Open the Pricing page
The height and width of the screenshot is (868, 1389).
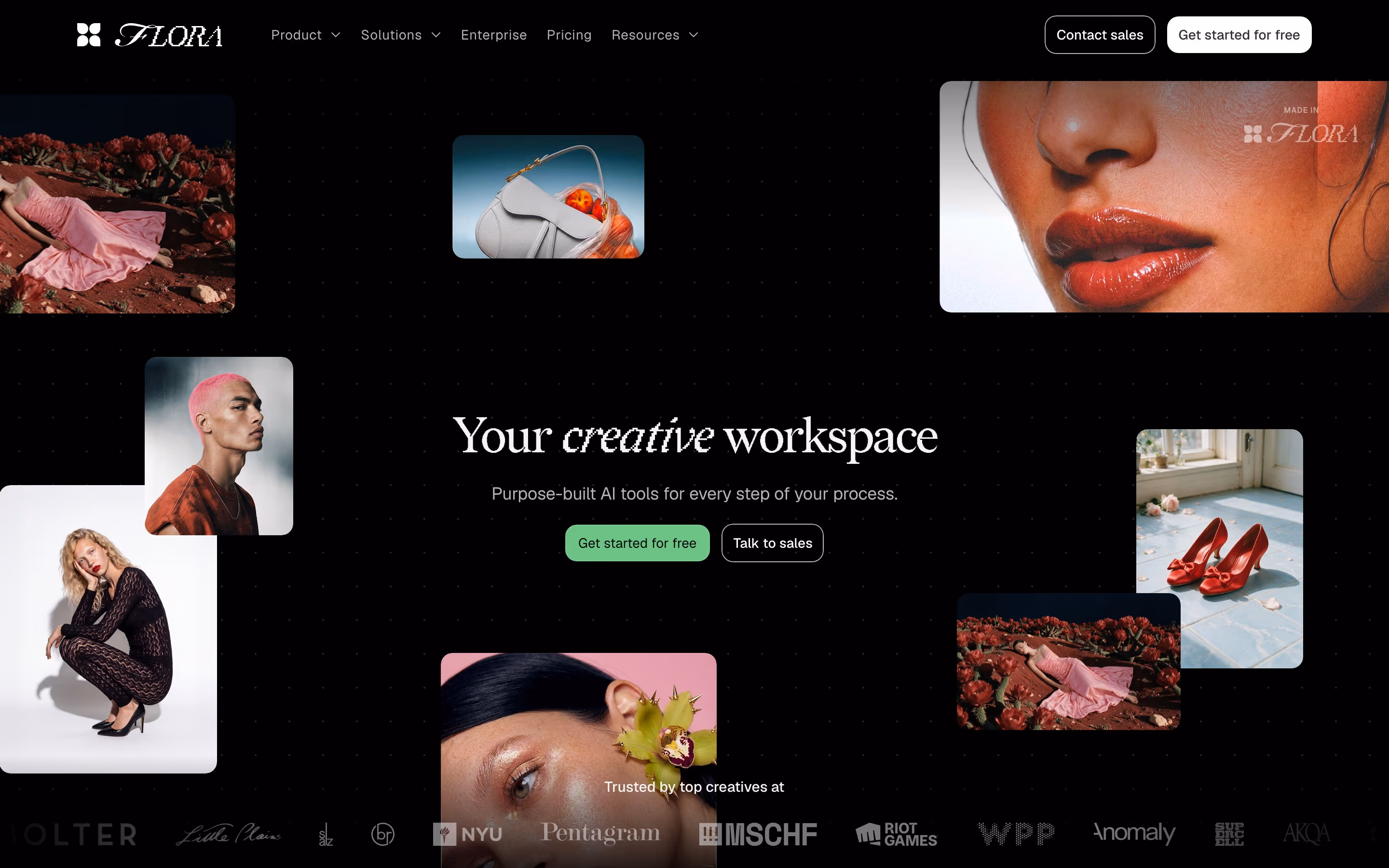[569, 35]
